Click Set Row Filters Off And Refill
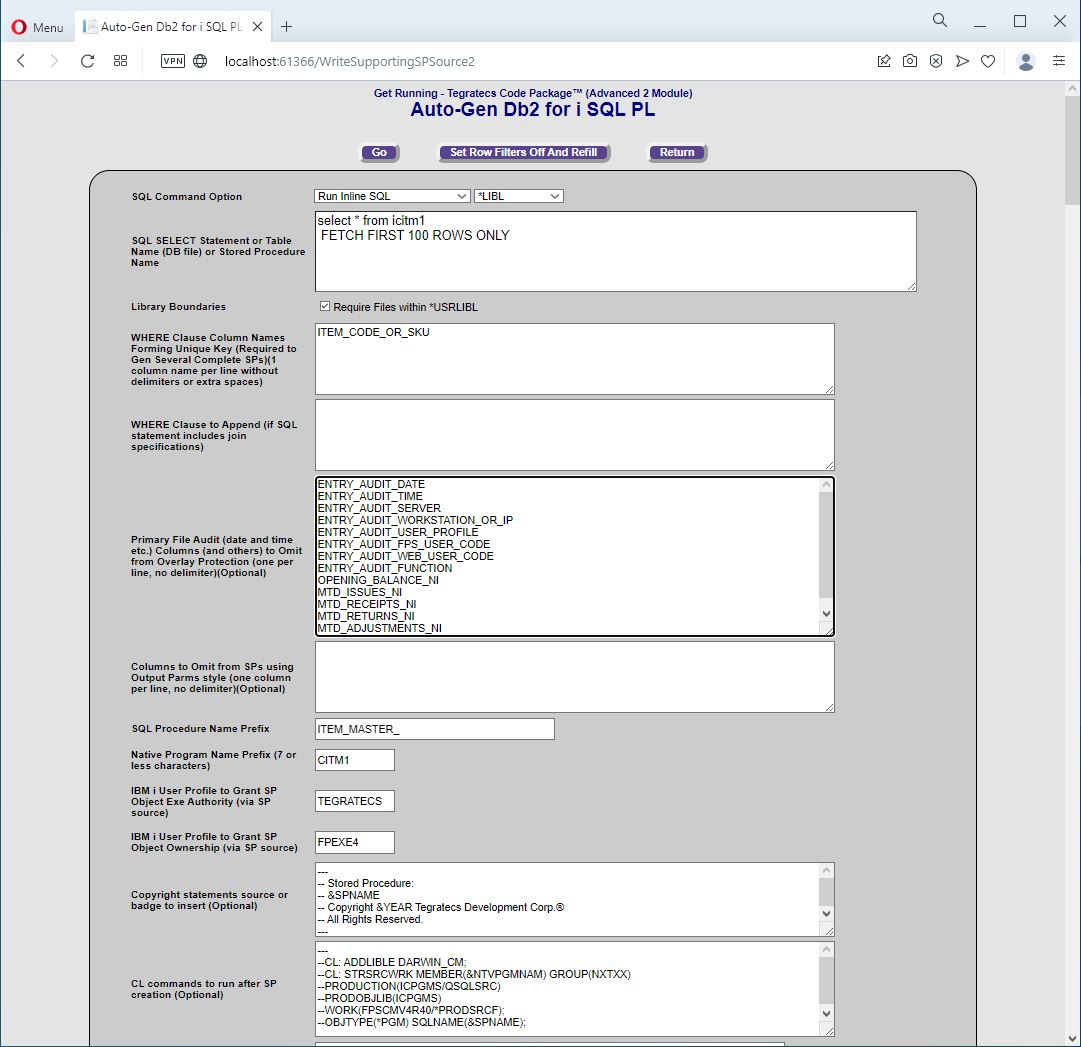Image resolution: width=1081 pixels, height=1047 pixels. pyautogui.click(x=524, y=152)
